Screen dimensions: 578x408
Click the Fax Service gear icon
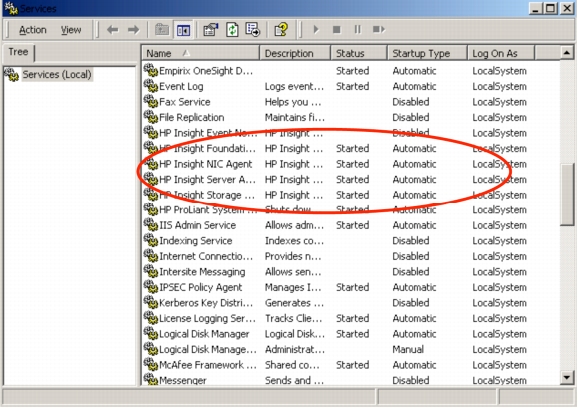coord(151,101)
